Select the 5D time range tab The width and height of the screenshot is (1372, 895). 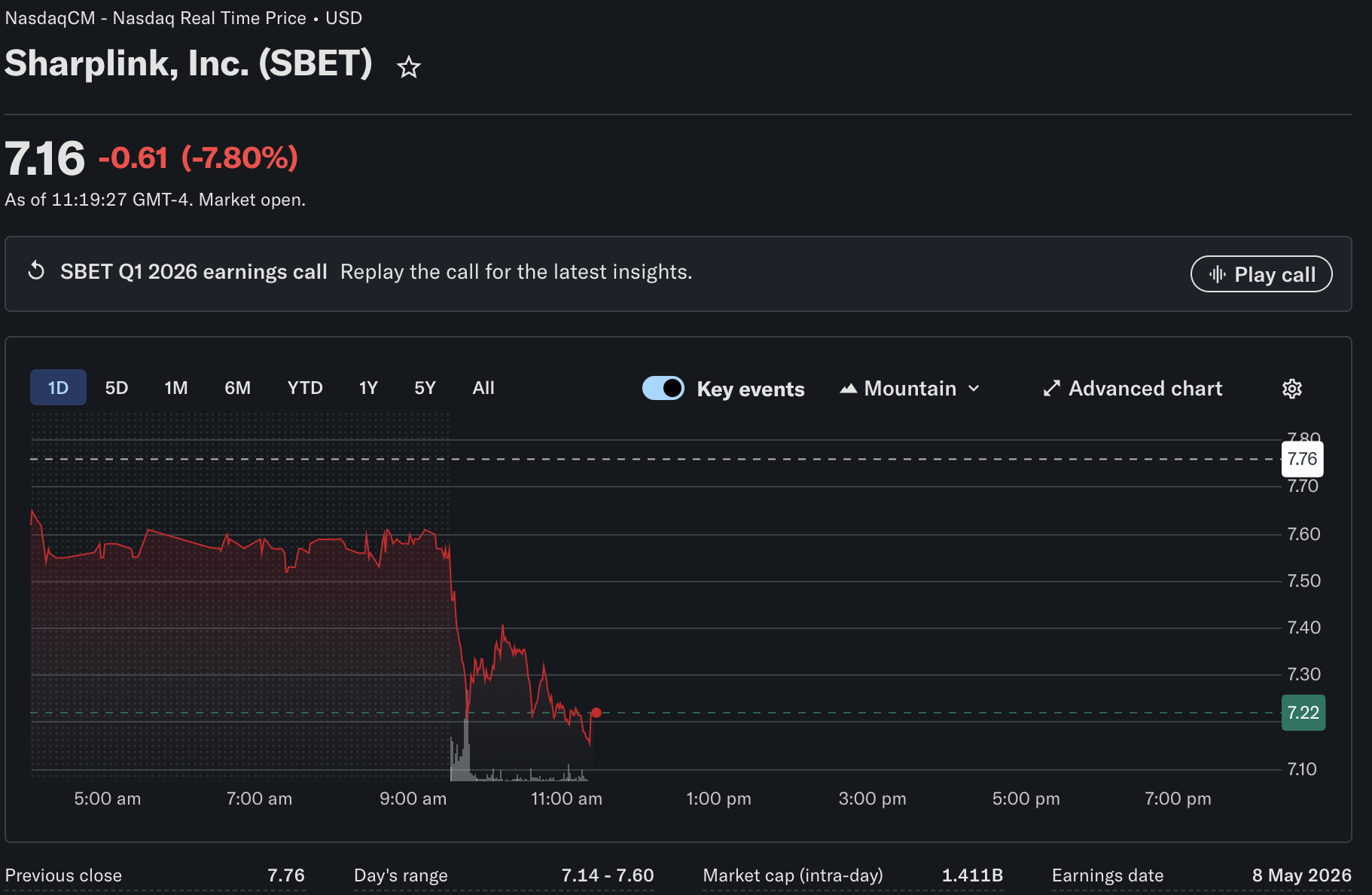(116, 388)
